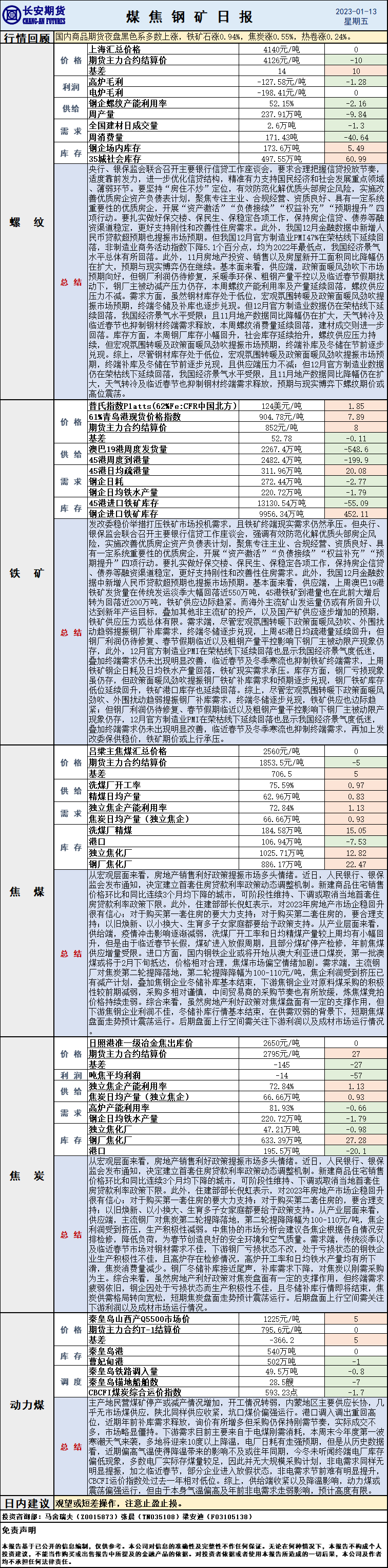Click the 周消费量 row label
Screen dimensions: 388x1568
pyautogui.click(x=106, y=137)
